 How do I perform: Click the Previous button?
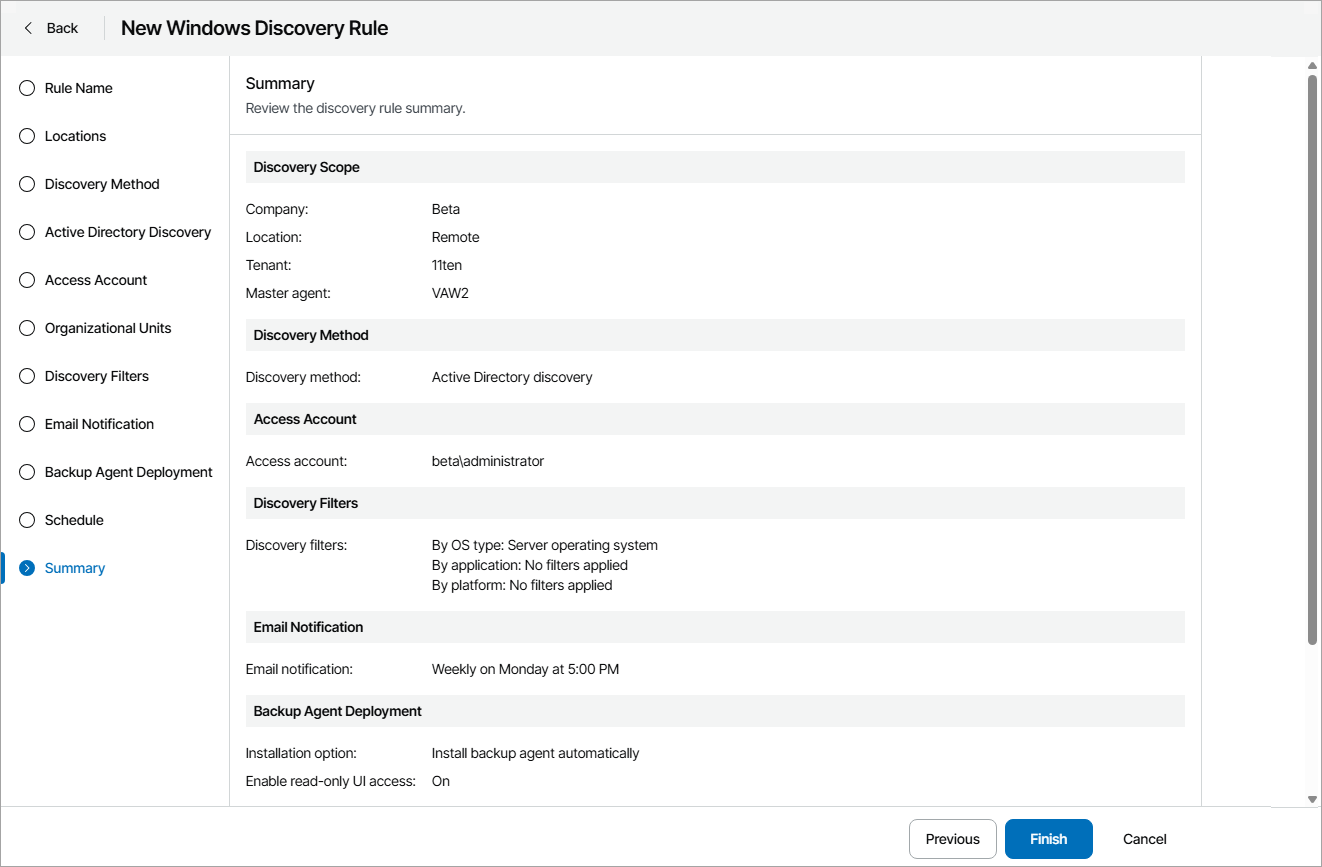(952, 839)
